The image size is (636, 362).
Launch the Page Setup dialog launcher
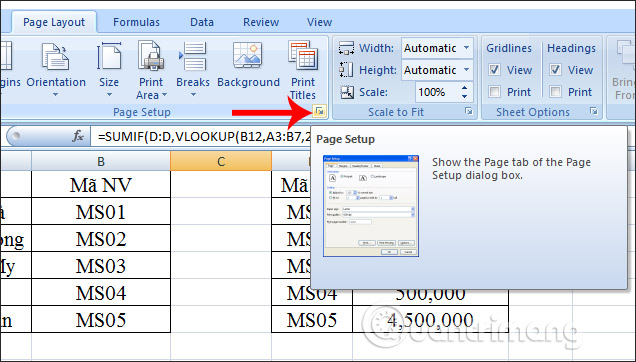[x=320, y=111]
